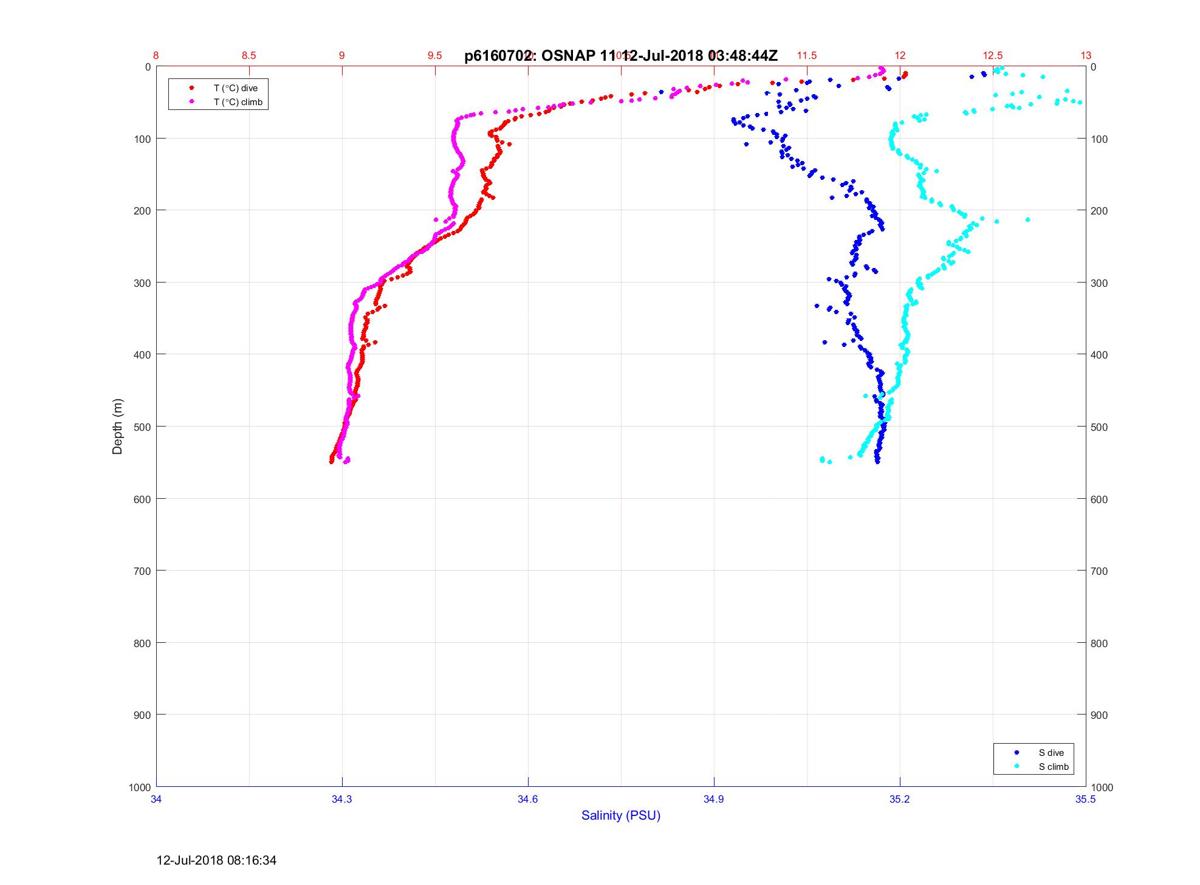Click the cyan S climb legend marker
The image size is (1200, 885).
click(x=1017, y=766)
